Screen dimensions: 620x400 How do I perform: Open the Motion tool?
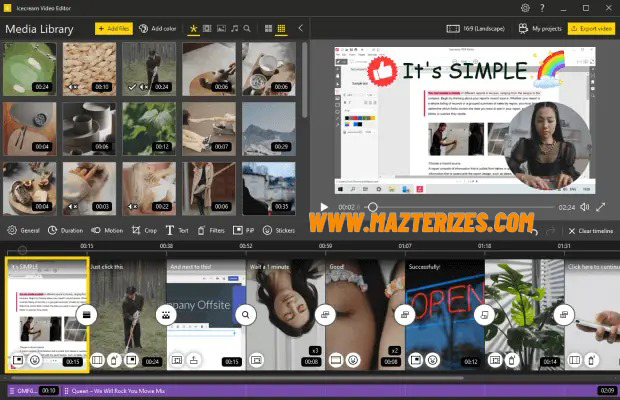[107, 230]
